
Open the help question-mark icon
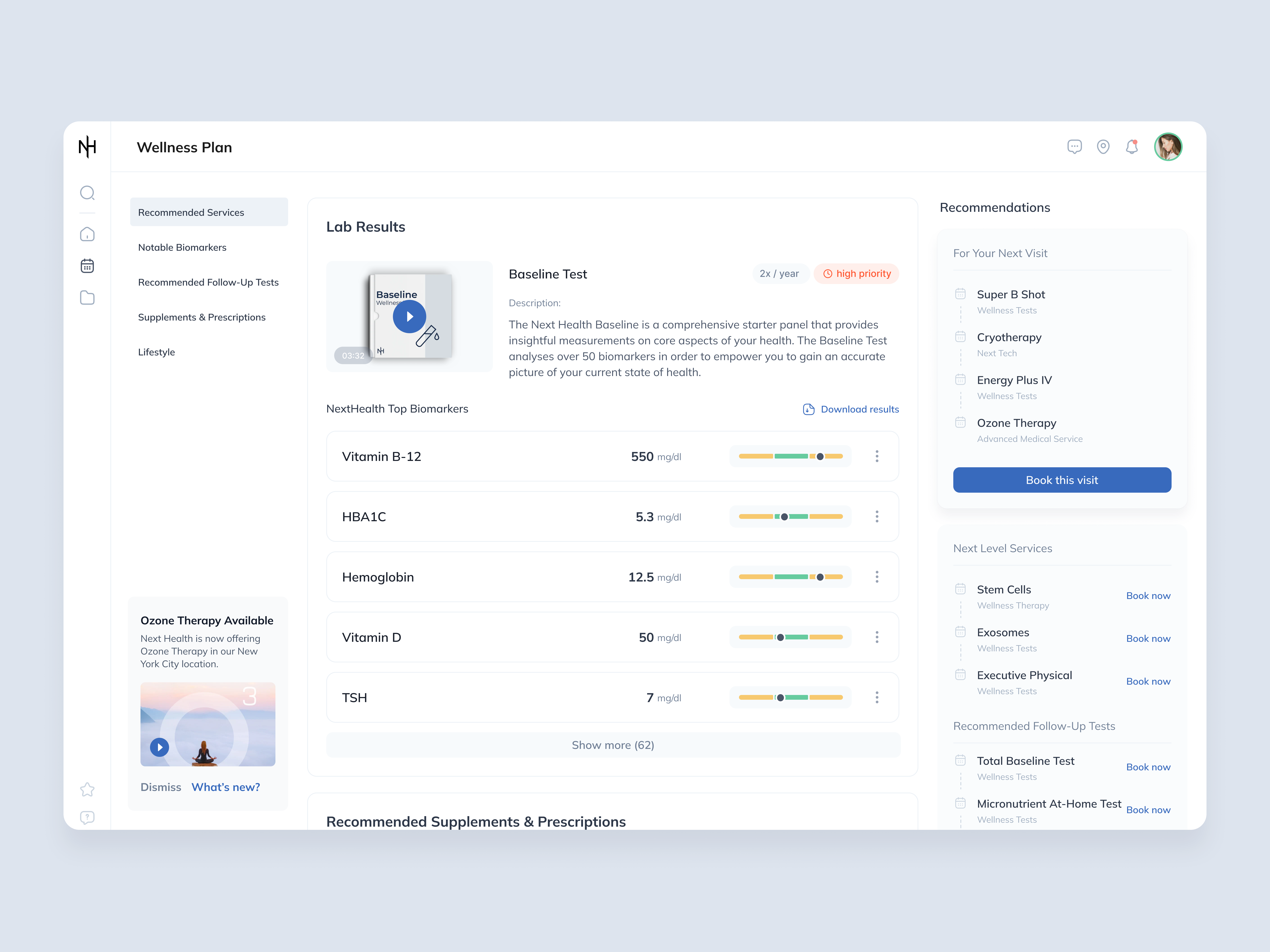[87, 817]
